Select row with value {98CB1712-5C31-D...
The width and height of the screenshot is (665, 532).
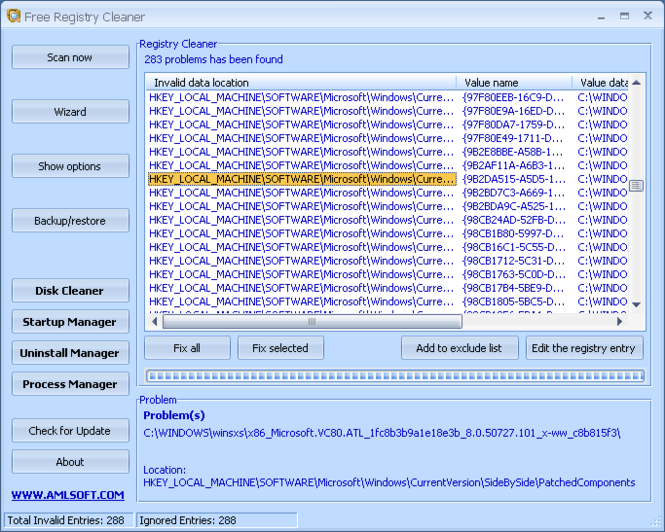tap(387, 260)
